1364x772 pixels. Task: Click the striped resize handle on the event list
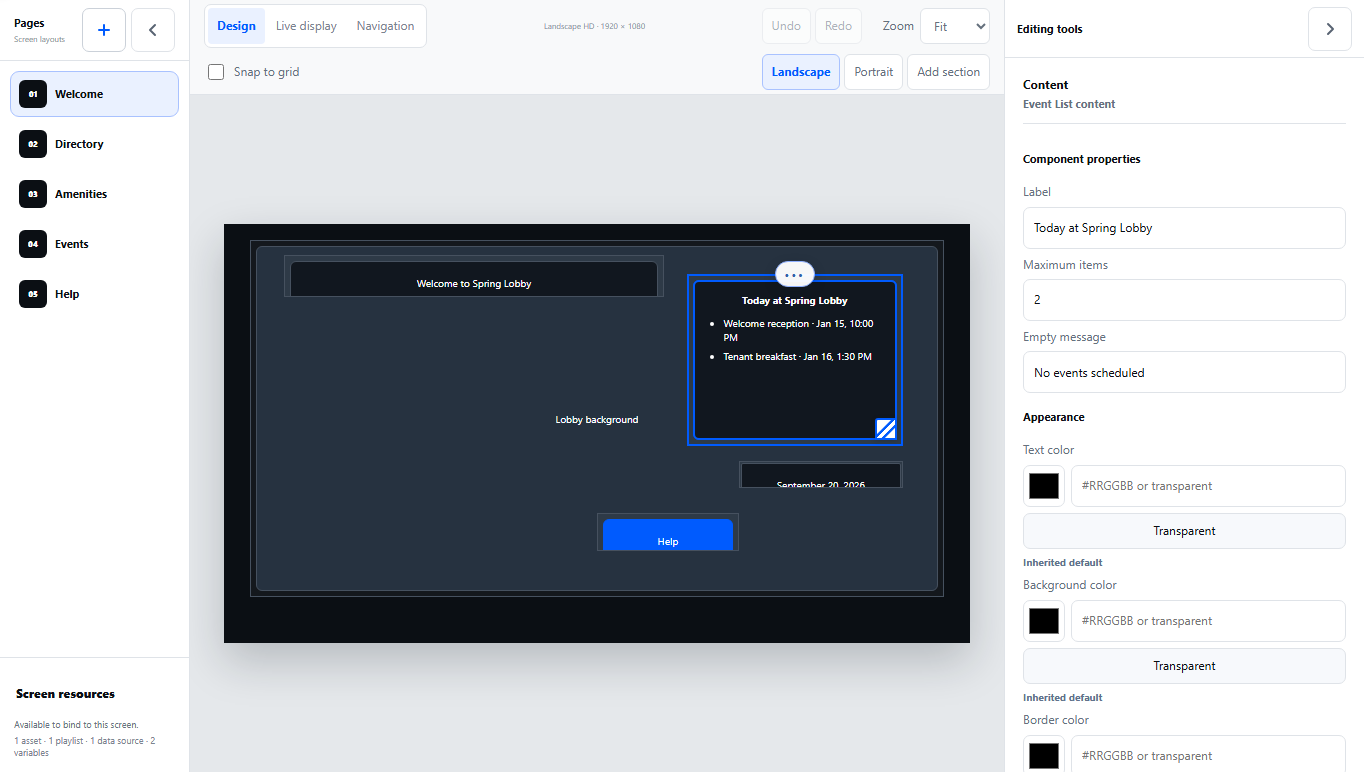pos(886,429)
